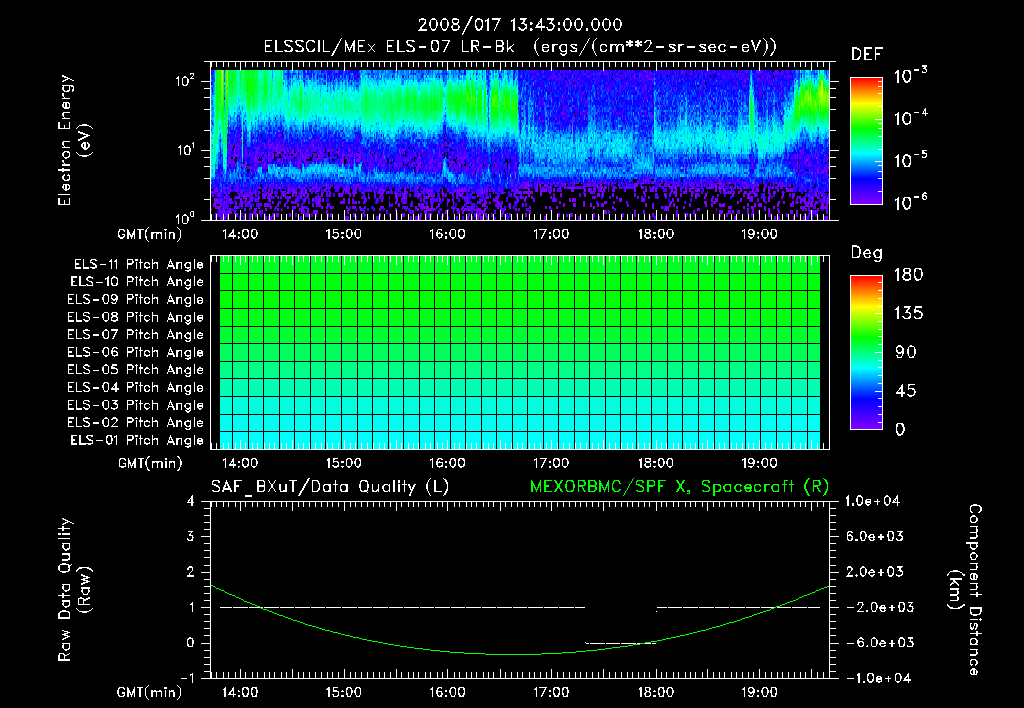
Task: Select the ELS-08 Pitch Angle row label
Action: (x=136, y=317)
